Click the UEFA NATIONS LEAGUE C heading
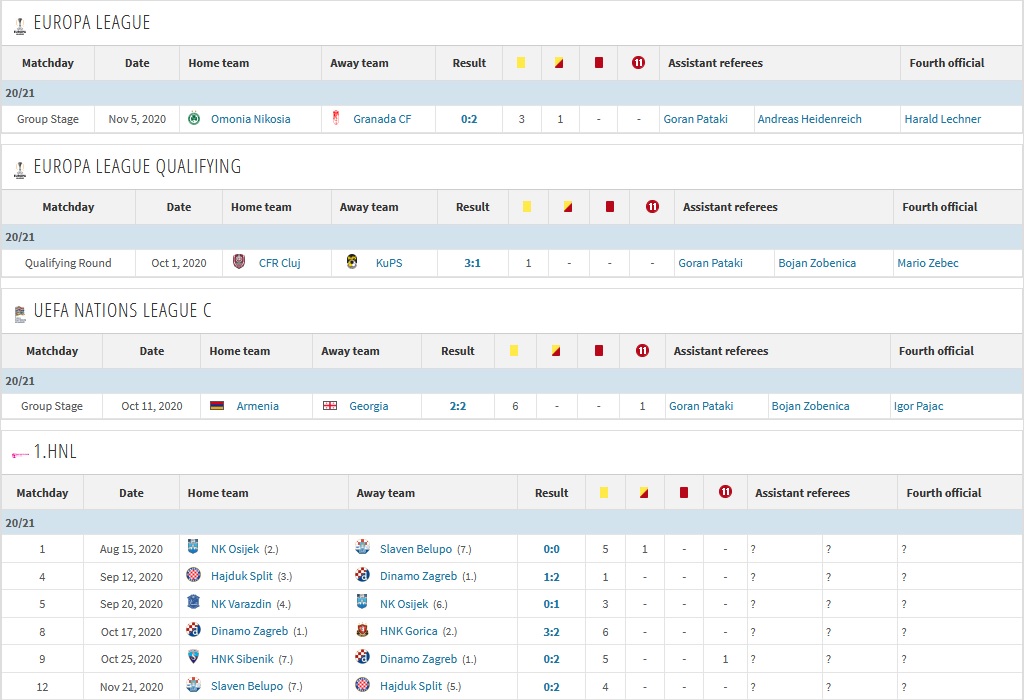This screenshot has width=1024, height=700. (122, 310)
